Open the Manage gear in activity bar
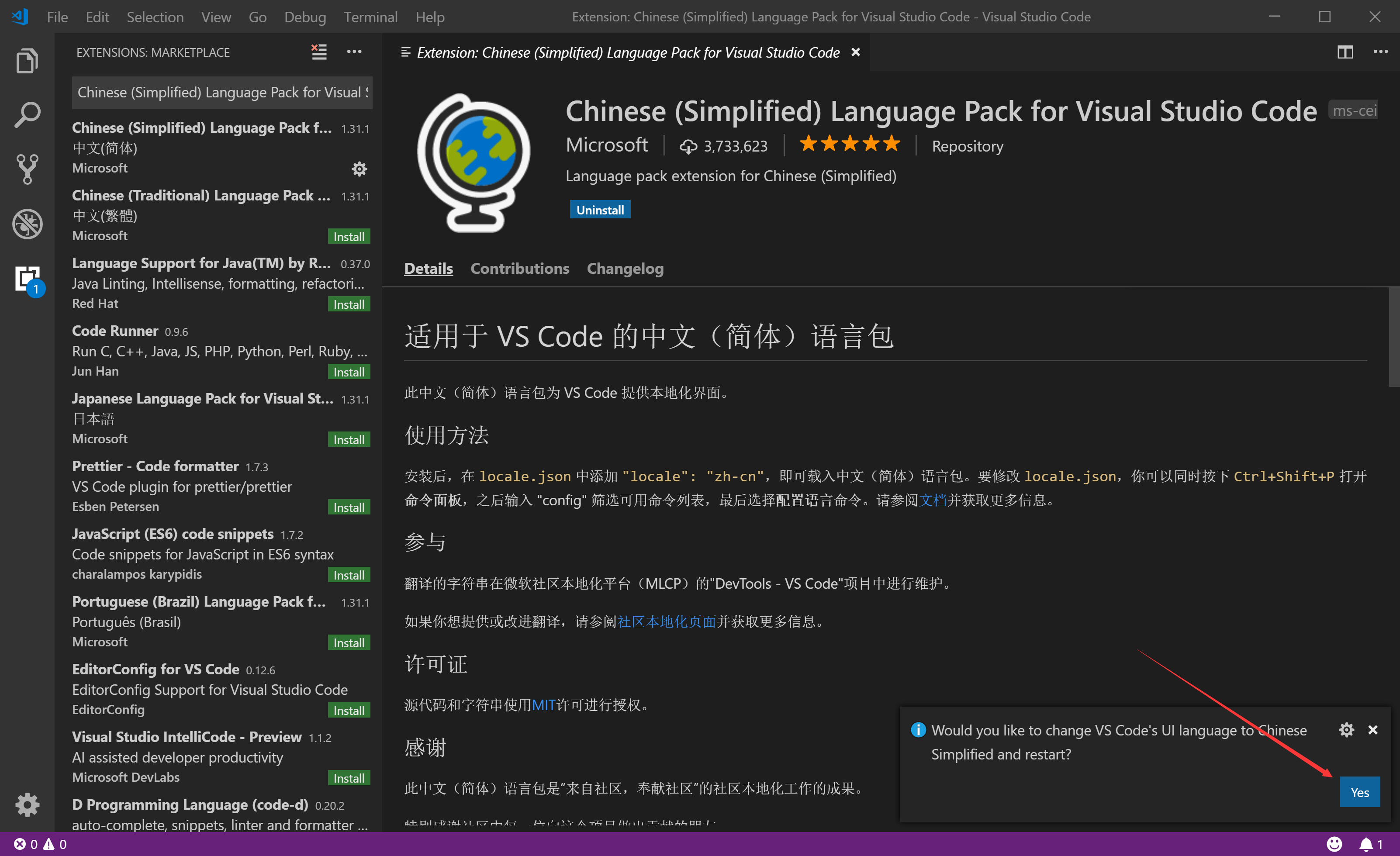 [27, 804]
